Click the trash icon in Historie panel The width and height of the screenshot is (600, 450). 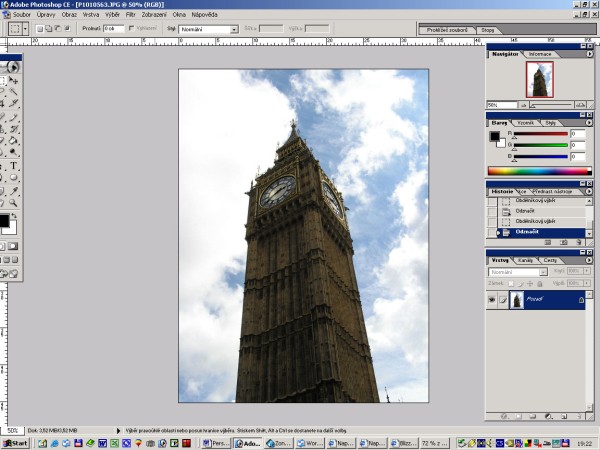pos(580,242)
